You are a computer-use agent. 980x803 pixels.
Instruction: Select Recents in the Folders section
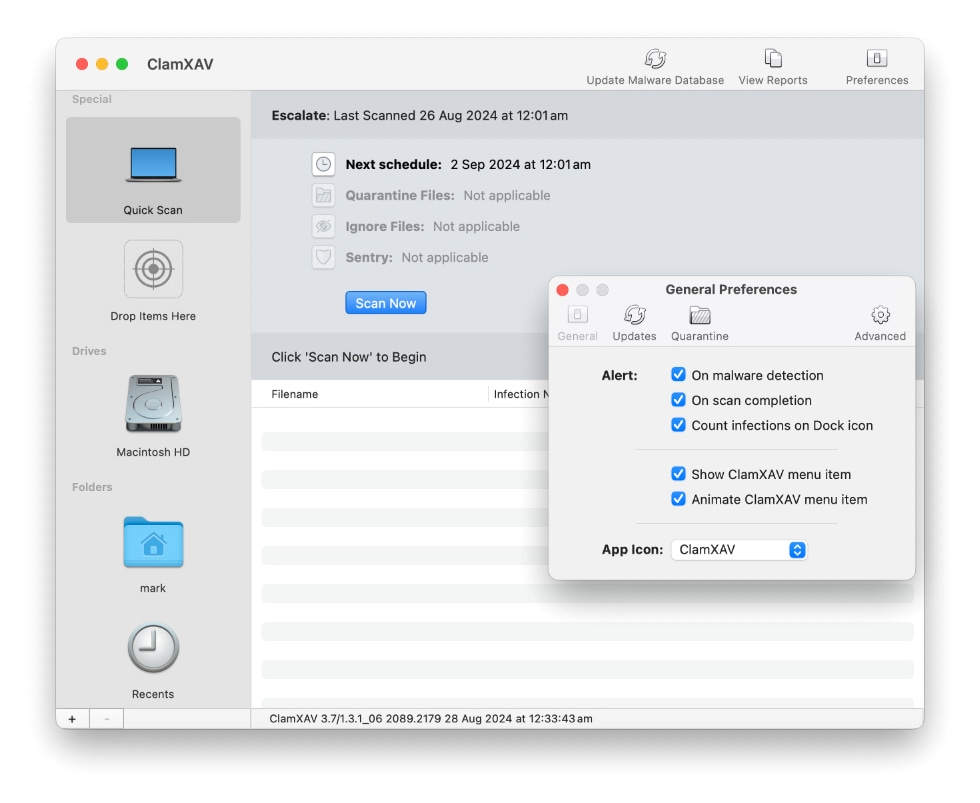(x=152, y=648)
